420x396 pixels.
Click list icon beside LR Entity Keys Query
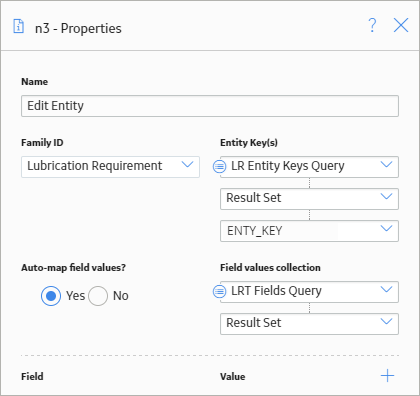coord(219,166)
